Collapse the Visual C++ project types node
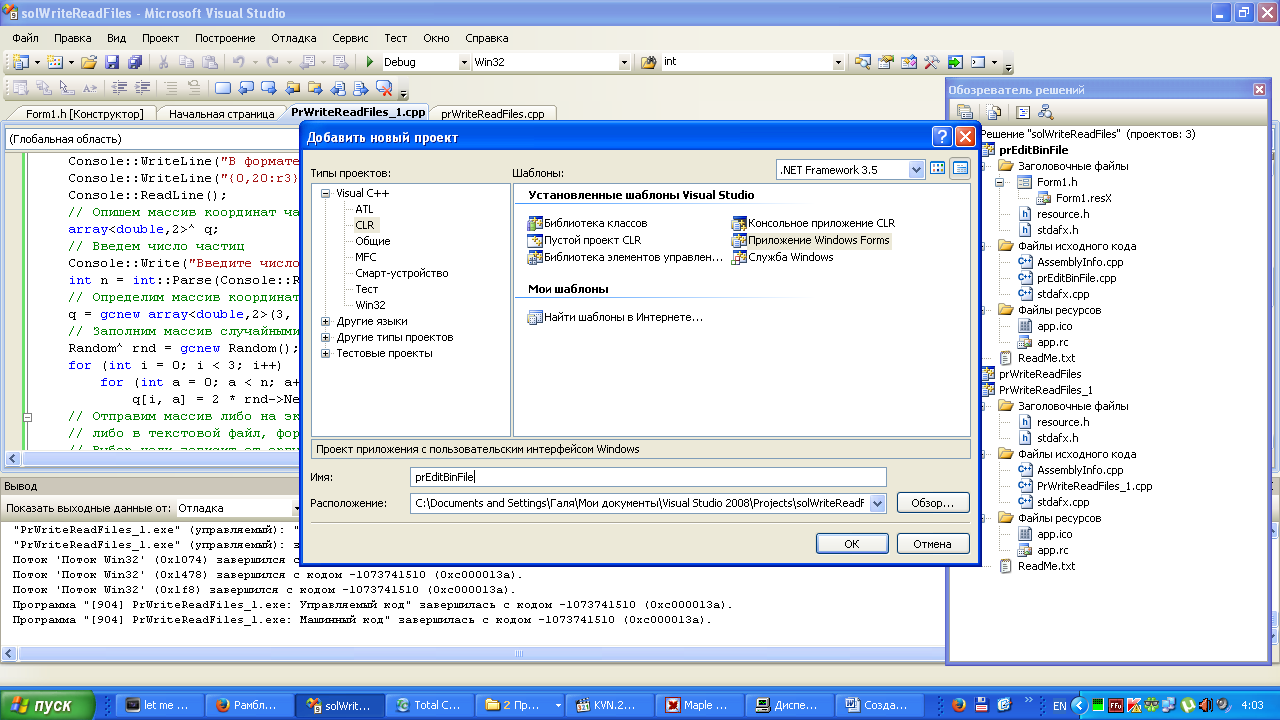Viewport: 1280px width, 720px height. 326,193
